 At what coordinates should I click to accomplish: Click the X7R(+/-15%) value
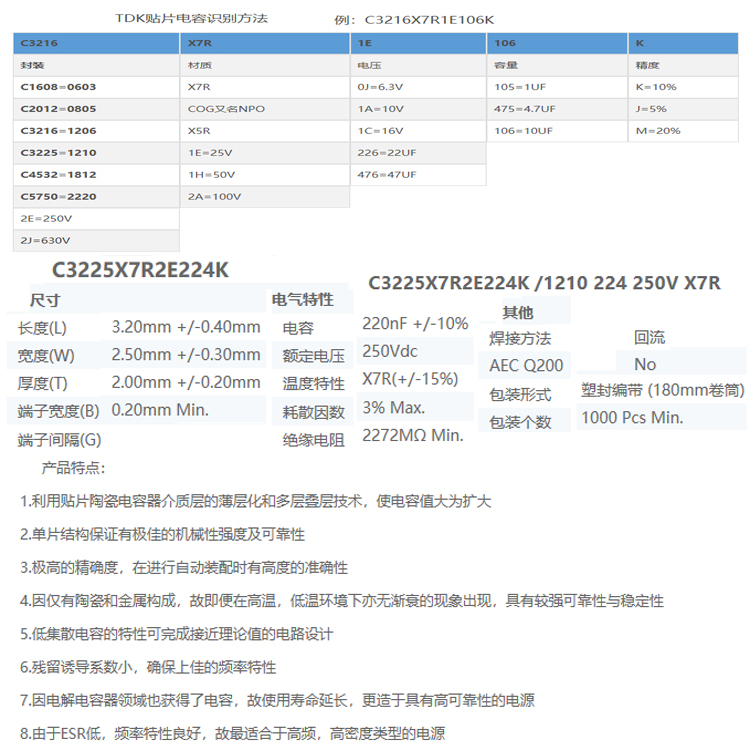[410, 379]
